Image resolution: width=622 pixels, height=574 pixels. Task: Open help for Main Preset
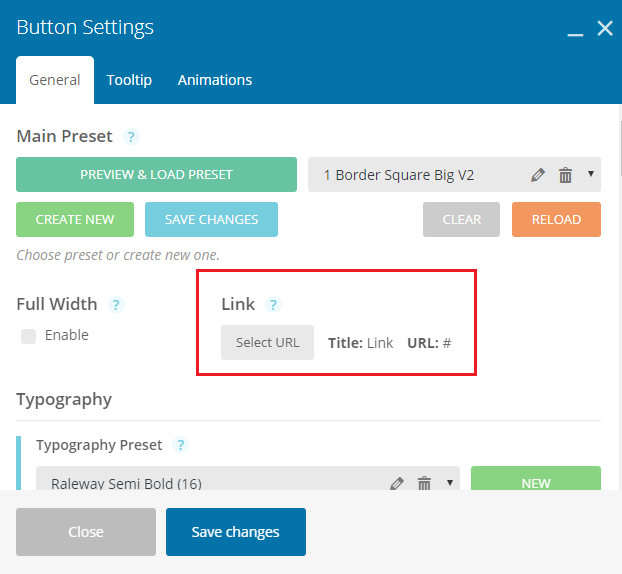(x=131, y=136)
